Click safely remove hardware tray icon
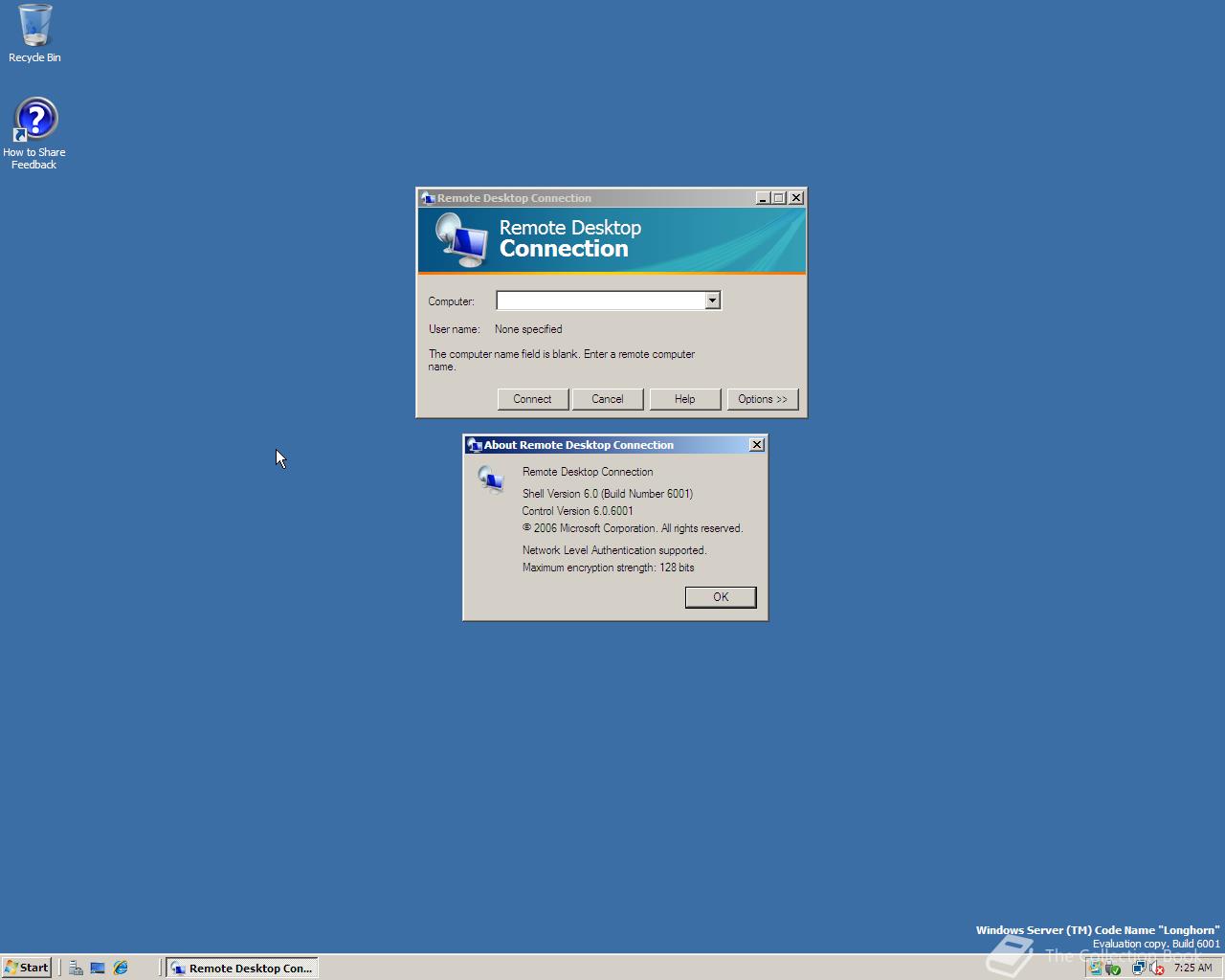Screen dimensions: 1225x980 (1112, 968)
